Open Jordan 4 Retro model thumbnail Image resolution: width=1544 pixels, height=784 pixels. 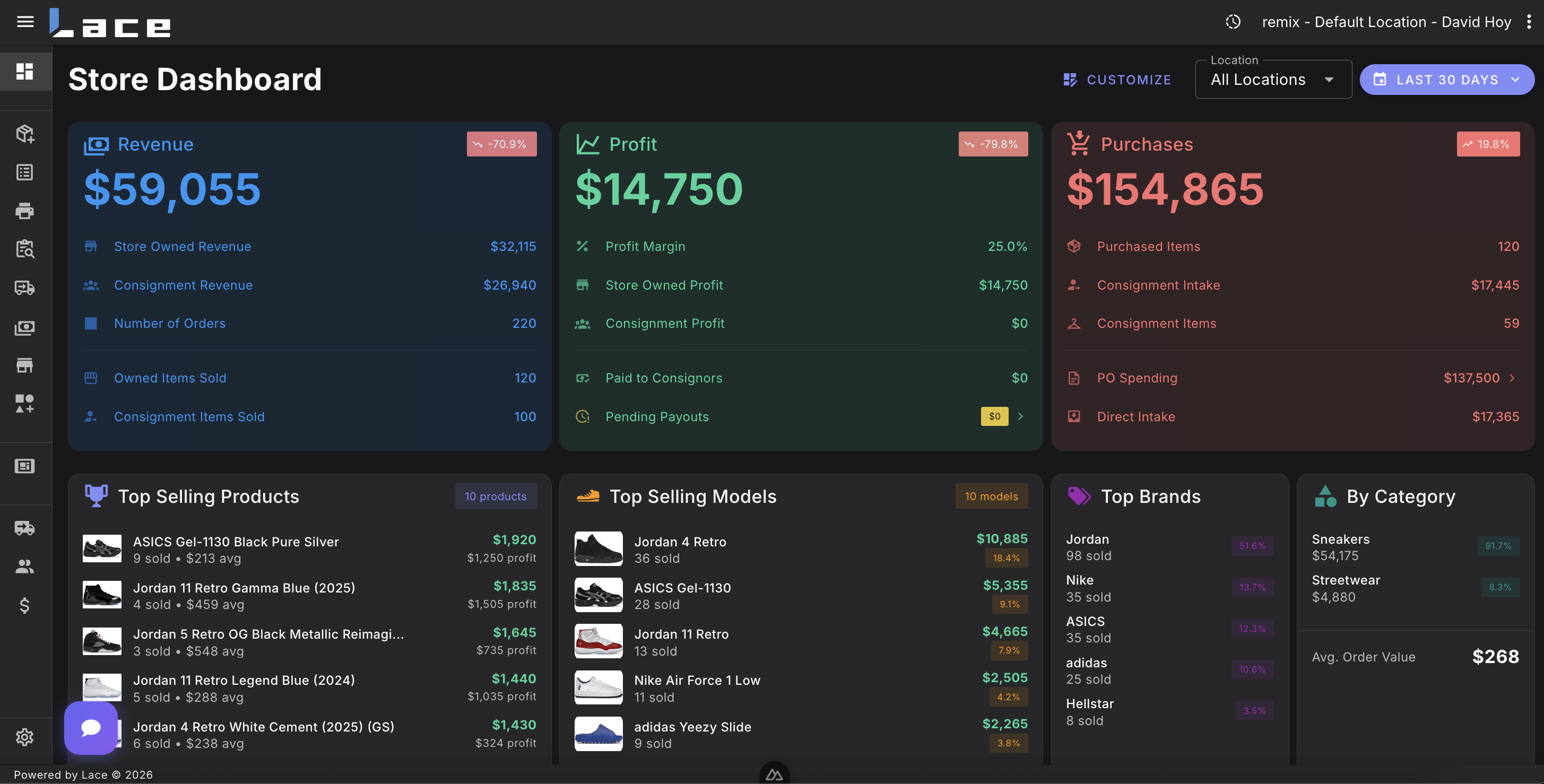point(598,548)
